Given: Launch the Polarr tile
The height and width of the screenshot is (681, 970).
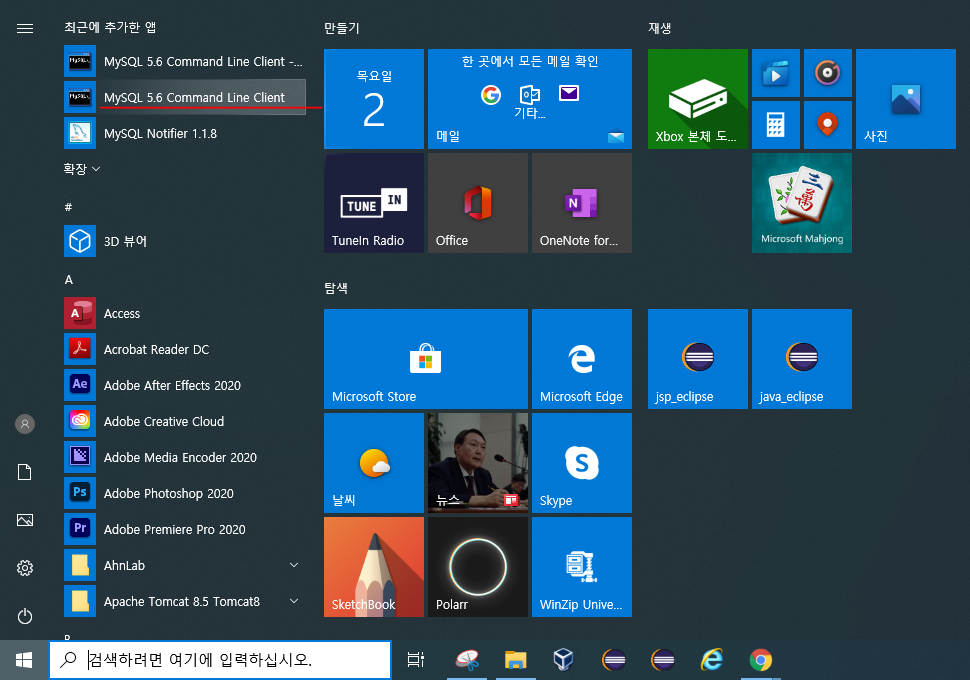Looking at the screenshot, I should point(478,567).
